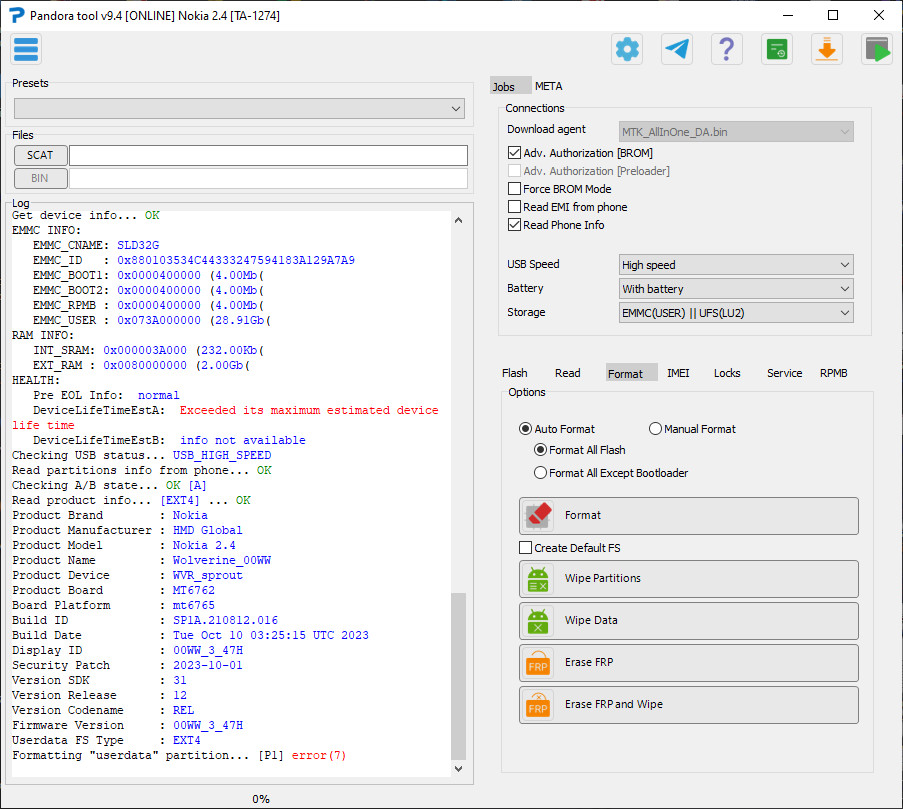The height and width of the screenshot is (809, 903).
Task: Open the RPMB tab
Action: tap(833, 373)
